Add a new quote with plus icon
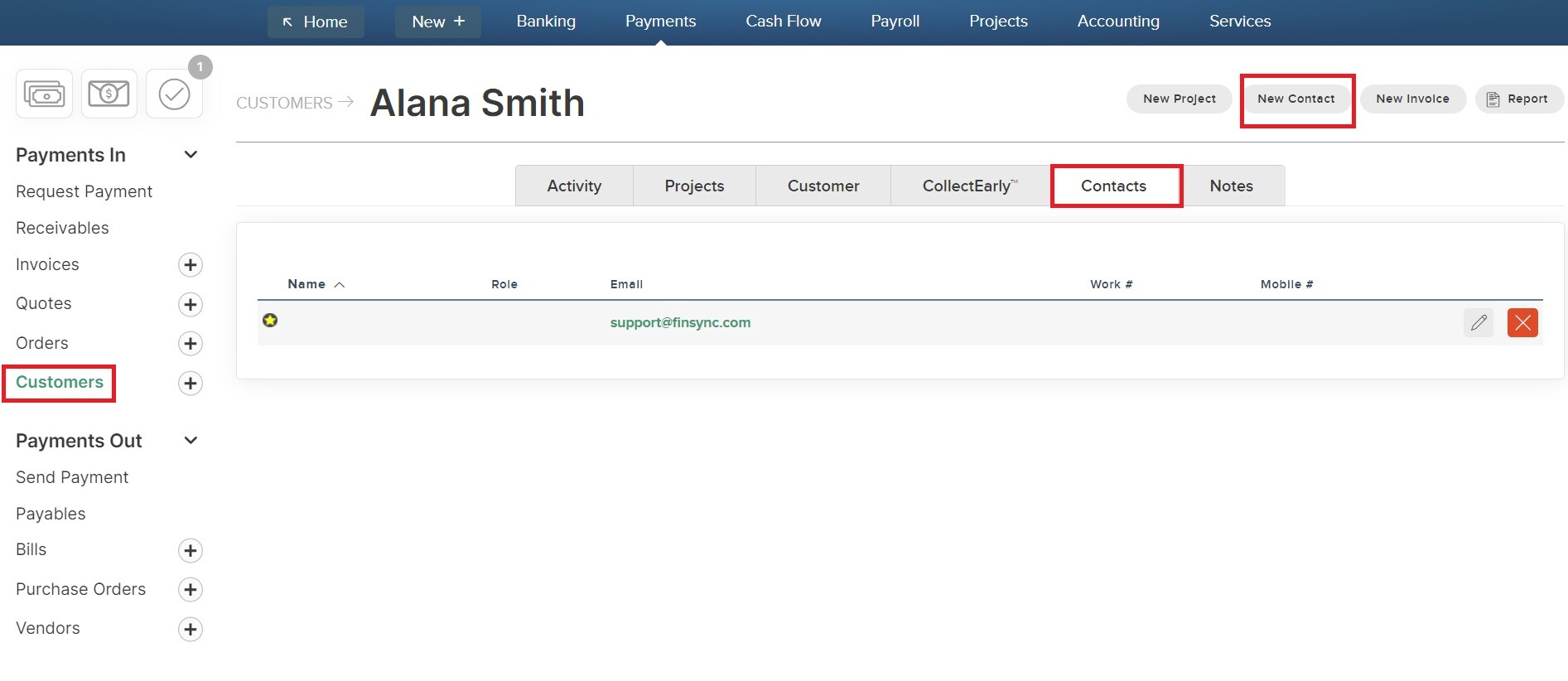The height and width of the screenshot is (681, 1568). 191,304
